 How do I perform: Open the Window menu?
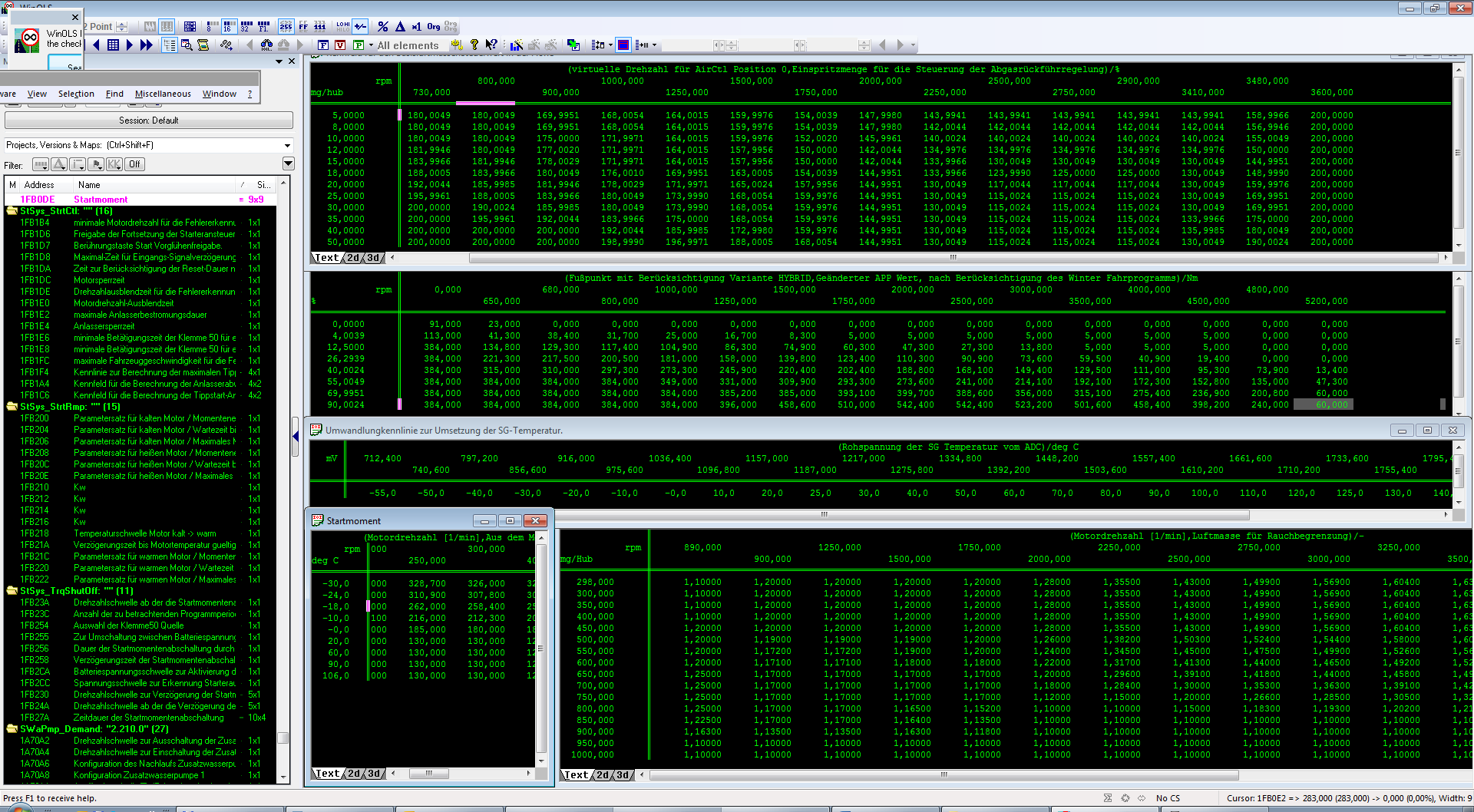point(220,94)
